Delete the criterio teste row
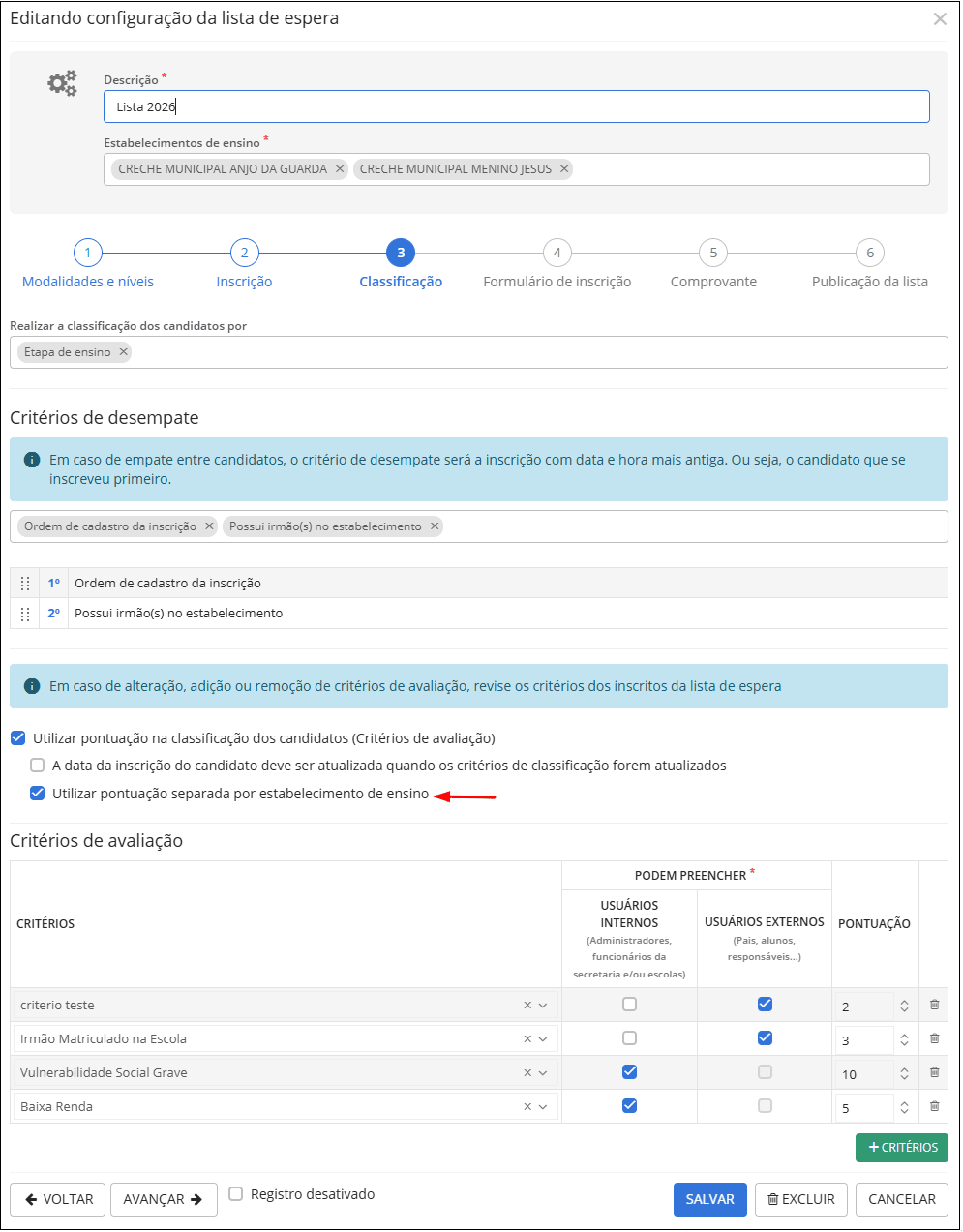Screen dimensions: 963x1232 [x=934, y=1005]
